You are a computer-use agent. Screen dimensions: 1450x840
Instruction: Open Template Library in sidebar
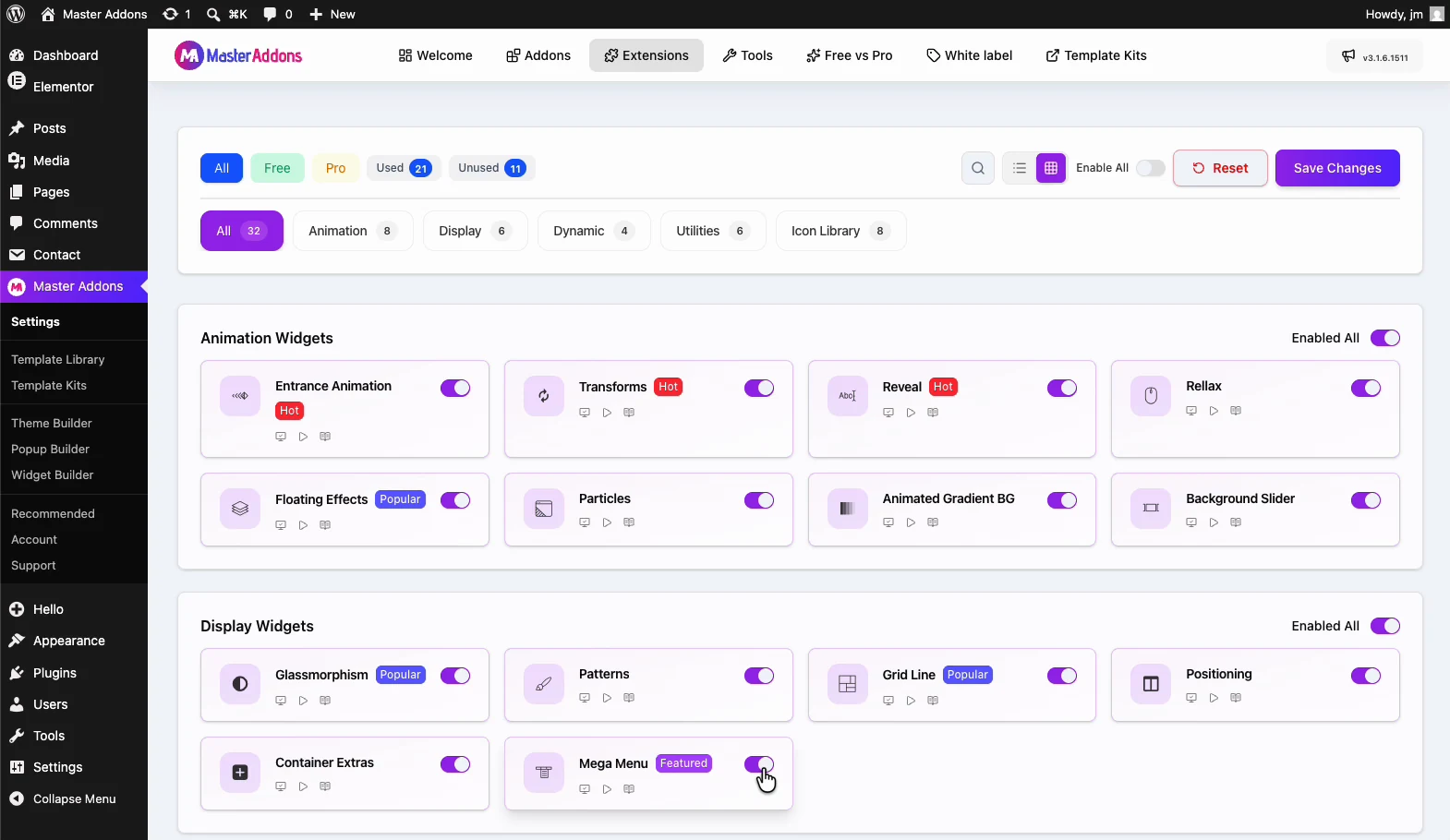point(58,359)
